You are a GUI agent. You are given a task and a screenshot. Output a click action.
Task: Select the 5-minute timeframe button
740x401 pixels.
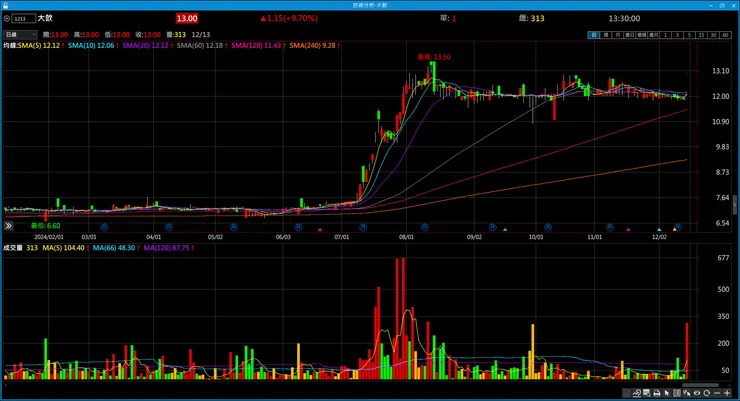pos(689,35)
